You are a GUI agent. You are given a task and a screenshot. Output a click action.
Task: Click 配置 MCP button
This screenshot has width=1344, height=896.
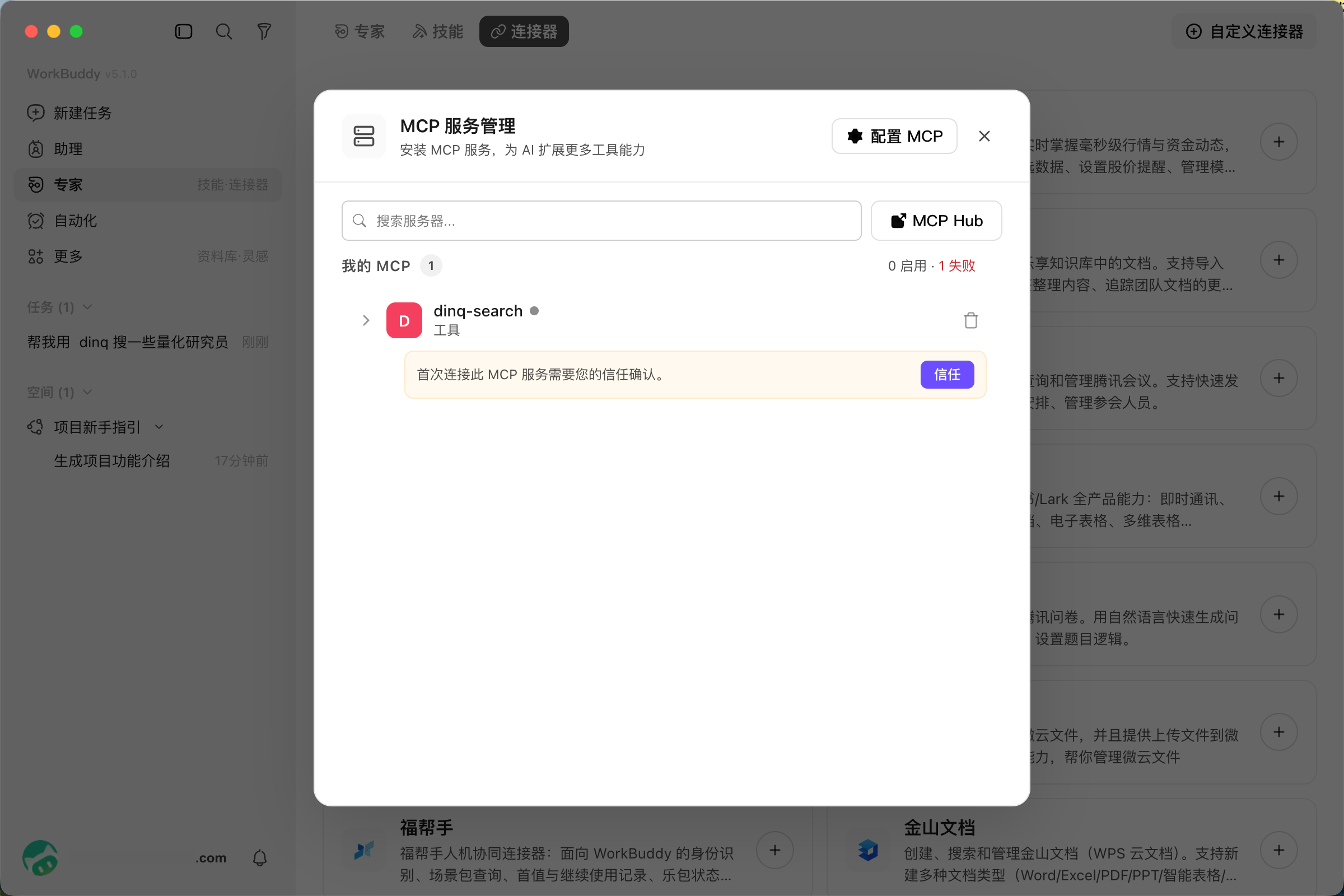point(894,136)
